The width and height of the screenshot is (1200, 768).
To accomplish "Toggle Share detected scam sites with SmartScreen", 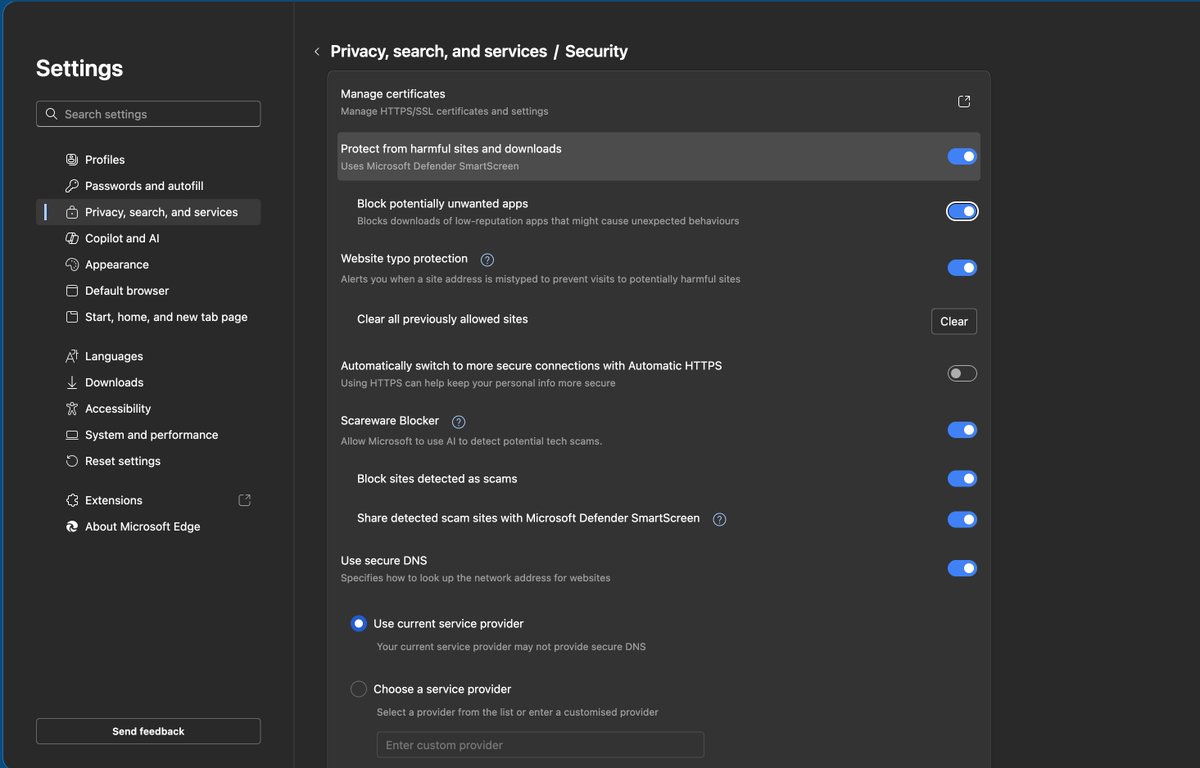I will coord(962,519).
